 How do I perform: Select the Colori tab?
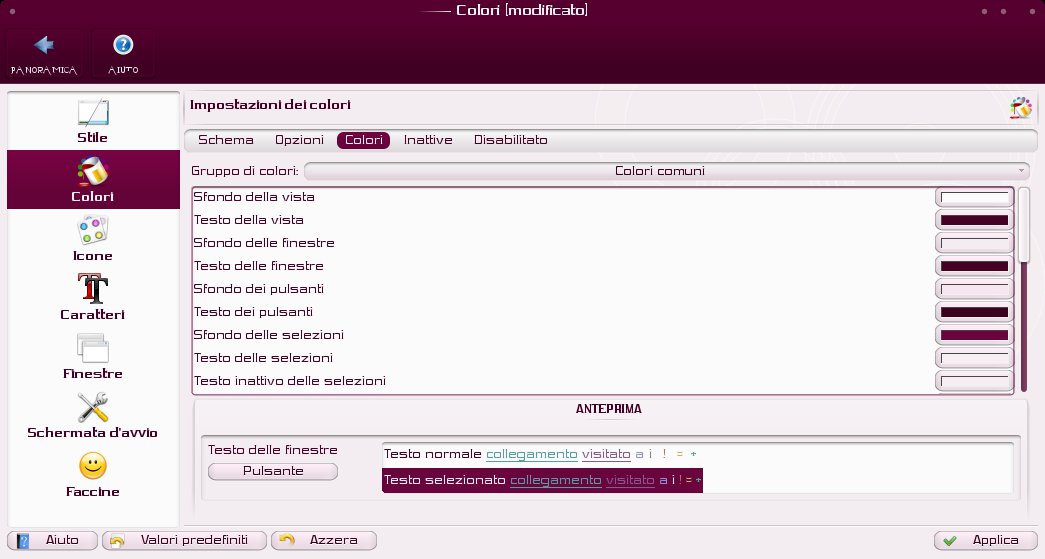(363, 140)
